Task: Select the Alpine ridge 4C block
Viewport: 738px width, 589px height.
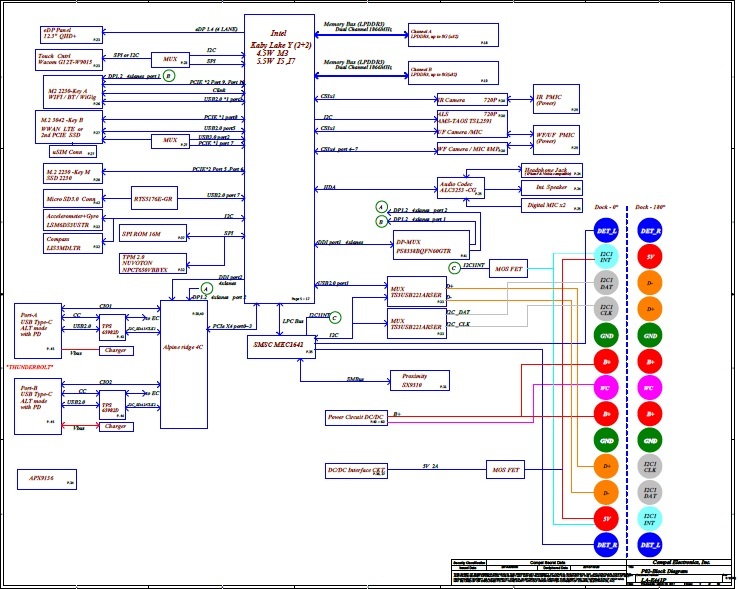Action: [x=183, y=350]
